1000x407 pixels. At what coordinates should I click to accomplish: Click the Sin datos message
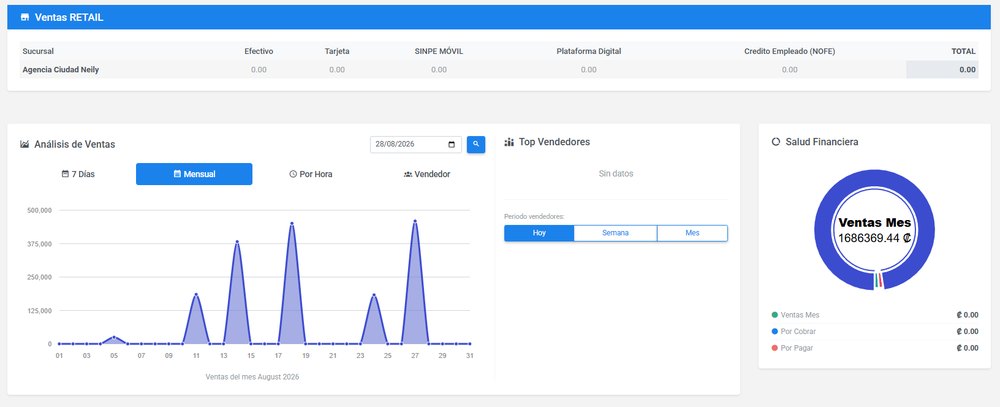pos(616,174)
